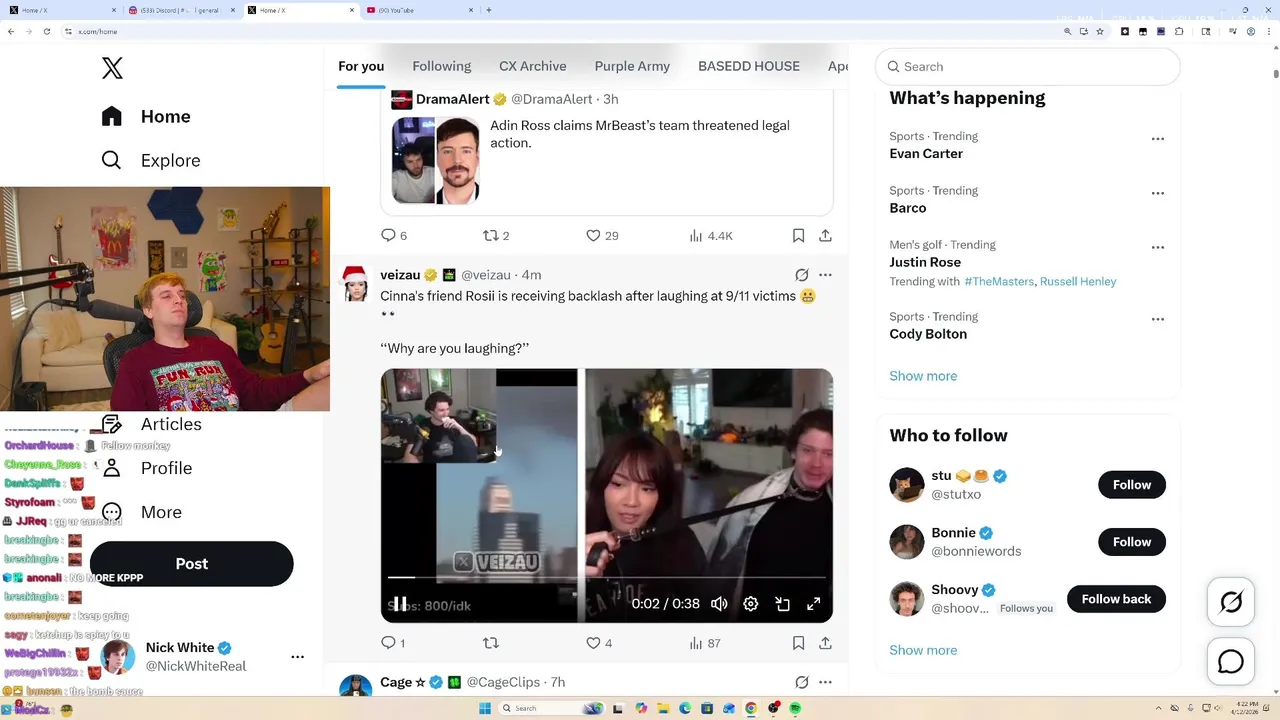Open the Purple Army tab

[x=632, y=66]
